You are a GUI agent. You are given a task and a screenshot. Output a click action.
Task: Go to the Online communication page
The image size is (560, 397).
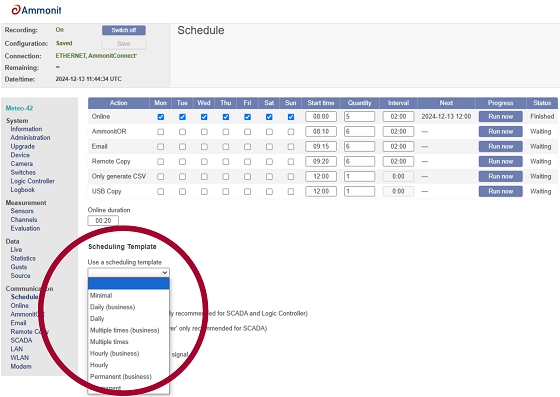click(19, 306)
